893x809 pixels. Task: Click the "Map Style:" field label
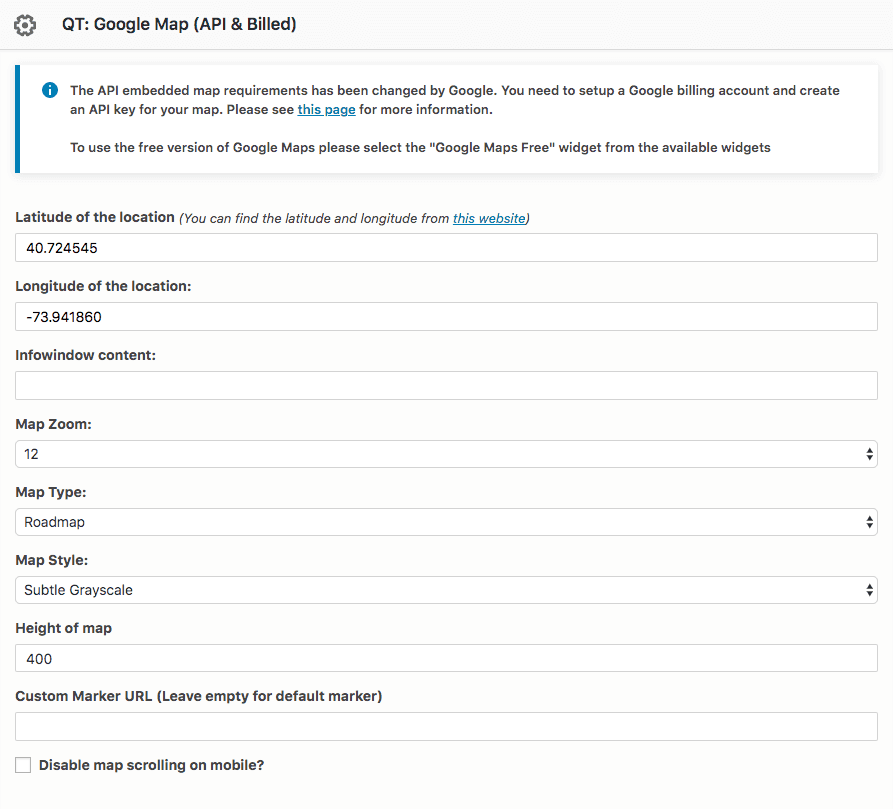click(x=52, y=560)
